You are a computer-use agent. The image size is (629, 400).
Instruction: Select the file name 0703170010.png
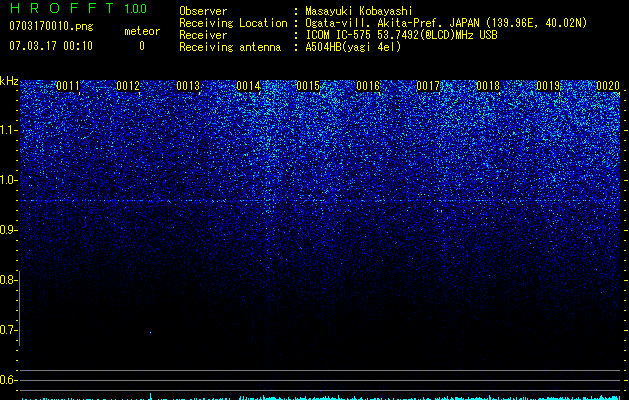tap(51, 26)
